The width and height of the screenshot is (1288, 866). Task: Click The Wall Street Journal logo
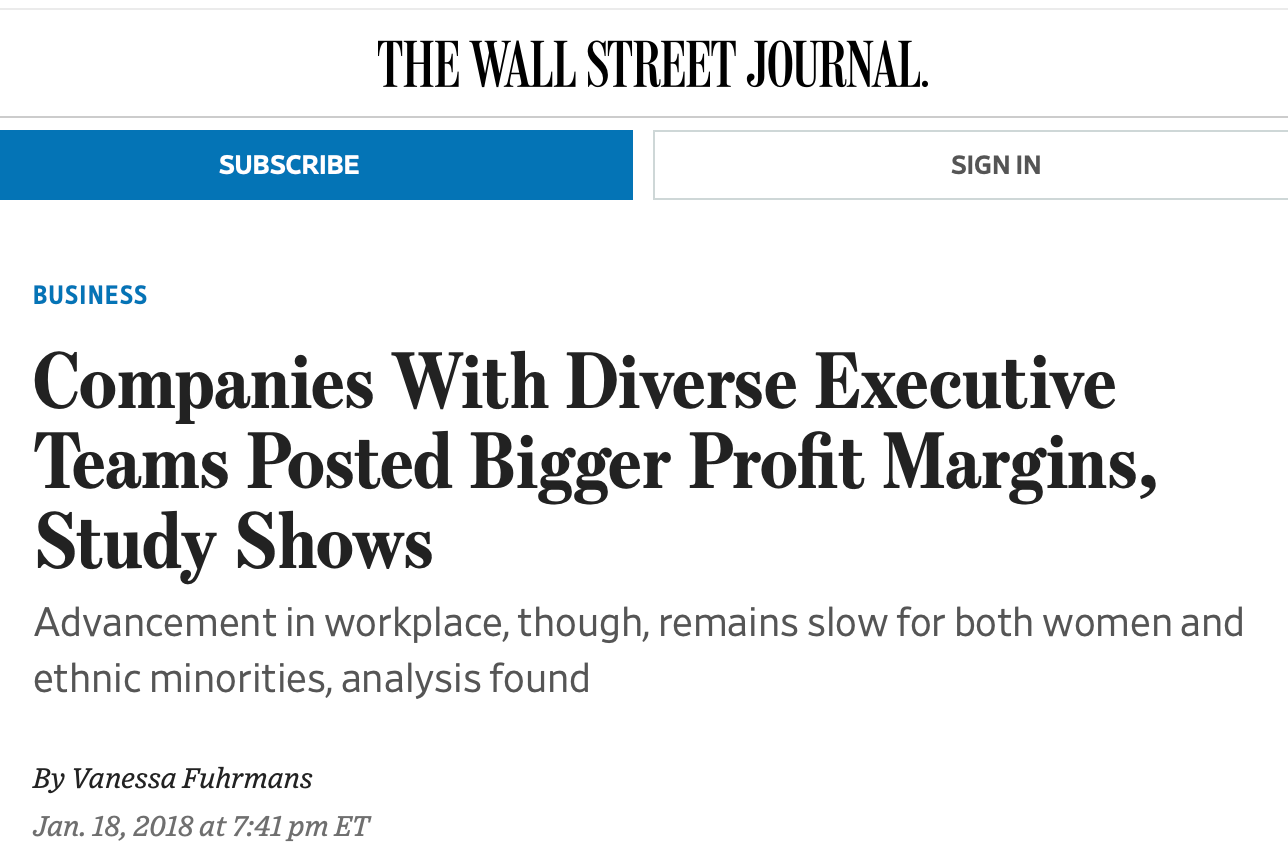click(653, 64)
